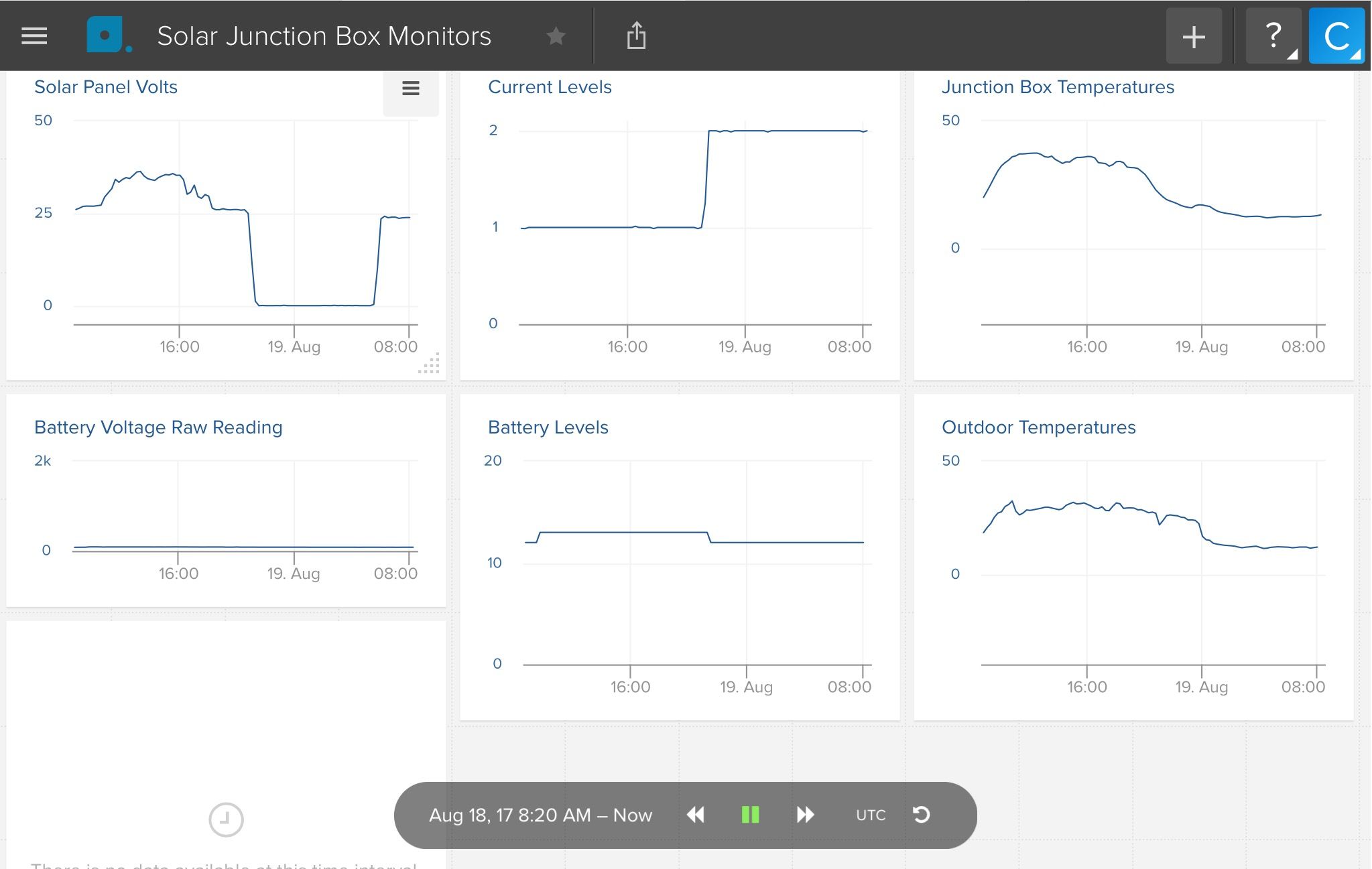Click the clock icon in the empty panel

coord(226,818)
